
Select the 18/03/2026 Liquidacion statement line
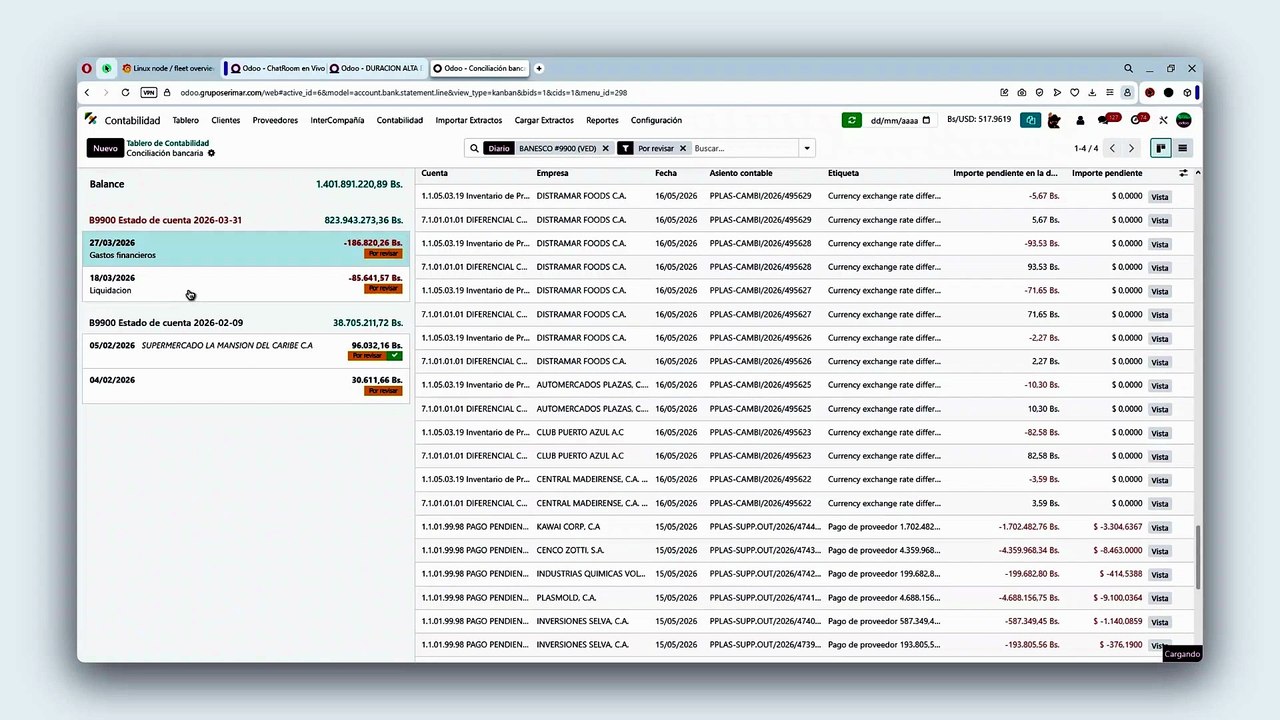point(246,284)
